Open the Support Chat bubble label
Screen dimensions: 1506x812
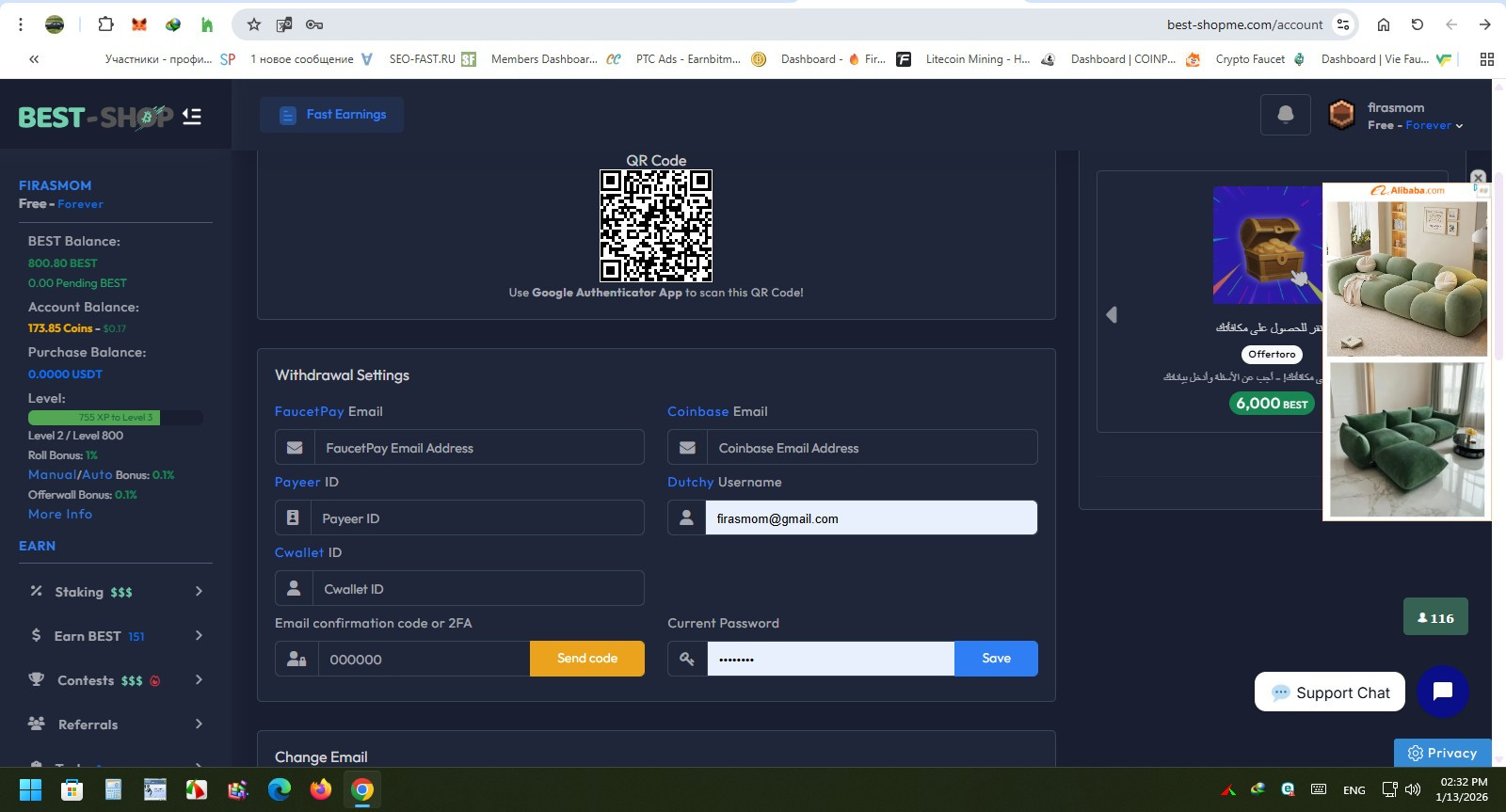[1330, 693]
